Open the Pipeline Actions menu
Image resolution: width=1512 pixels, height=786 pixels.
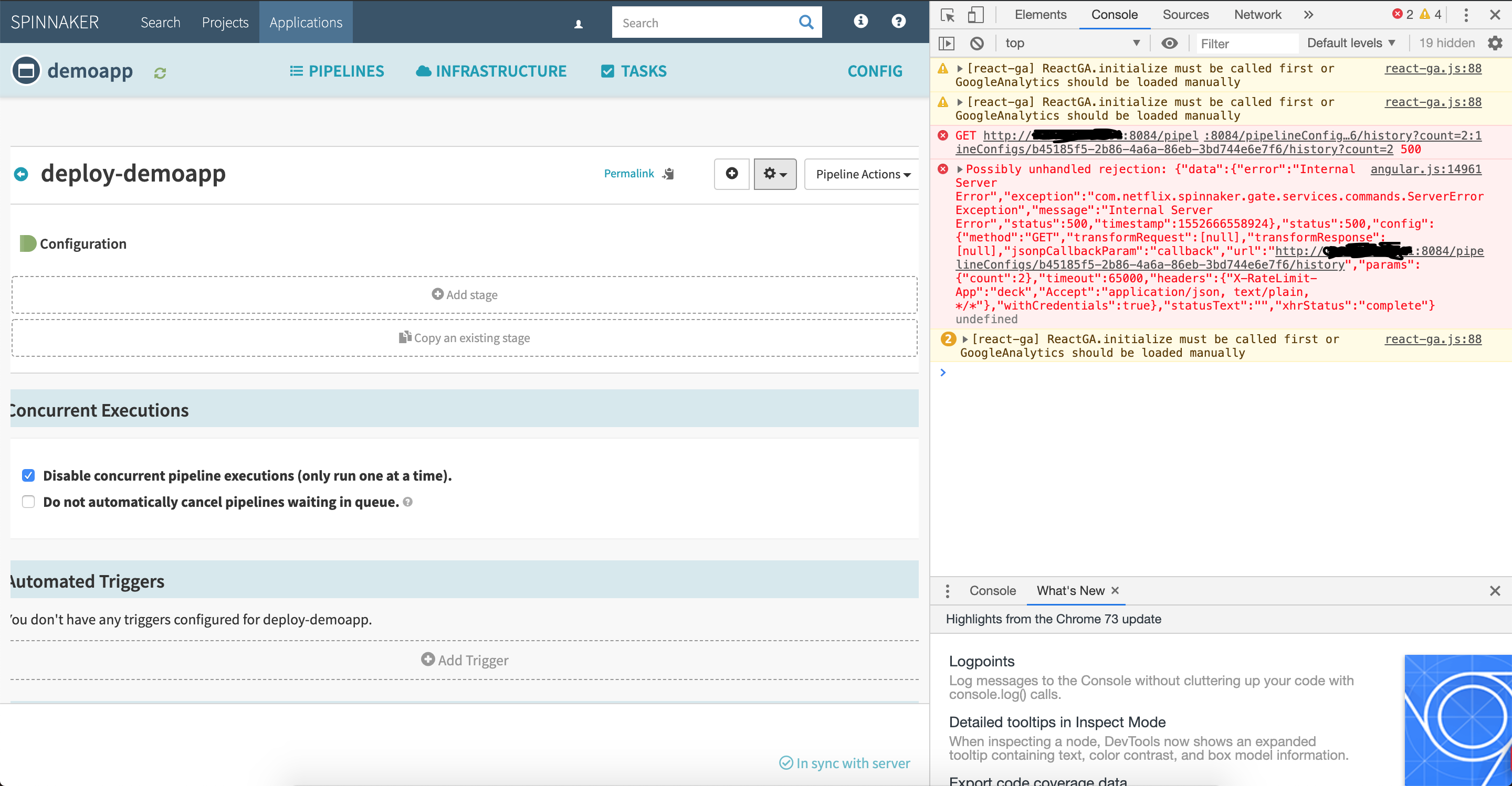pyautogui.click(x=860, y=174)
